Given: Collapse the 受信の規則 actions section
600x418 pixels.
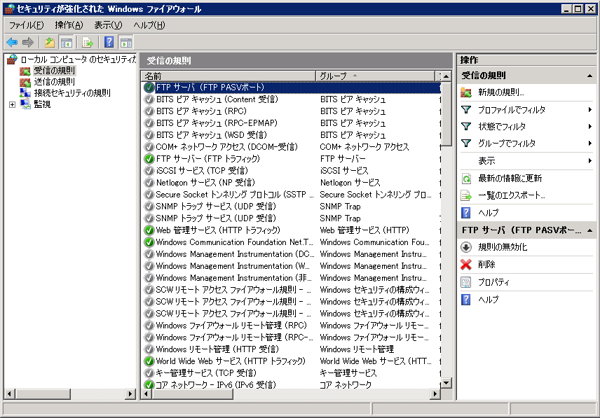Looking at the screenshot, I should 590,76.
